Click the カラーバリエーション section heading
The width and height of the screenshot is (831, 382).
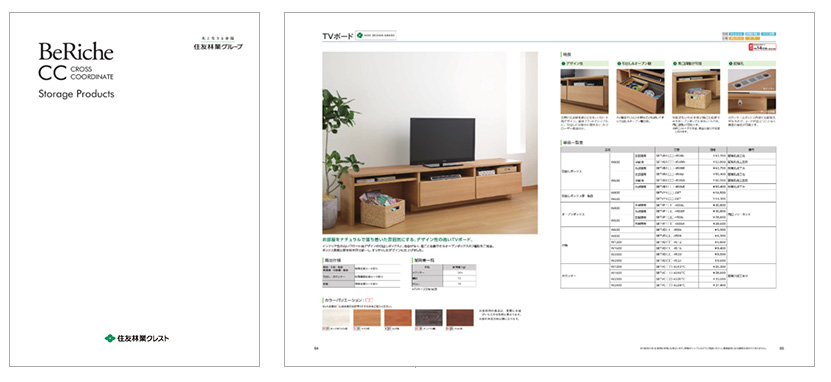[x=347, y=300]
